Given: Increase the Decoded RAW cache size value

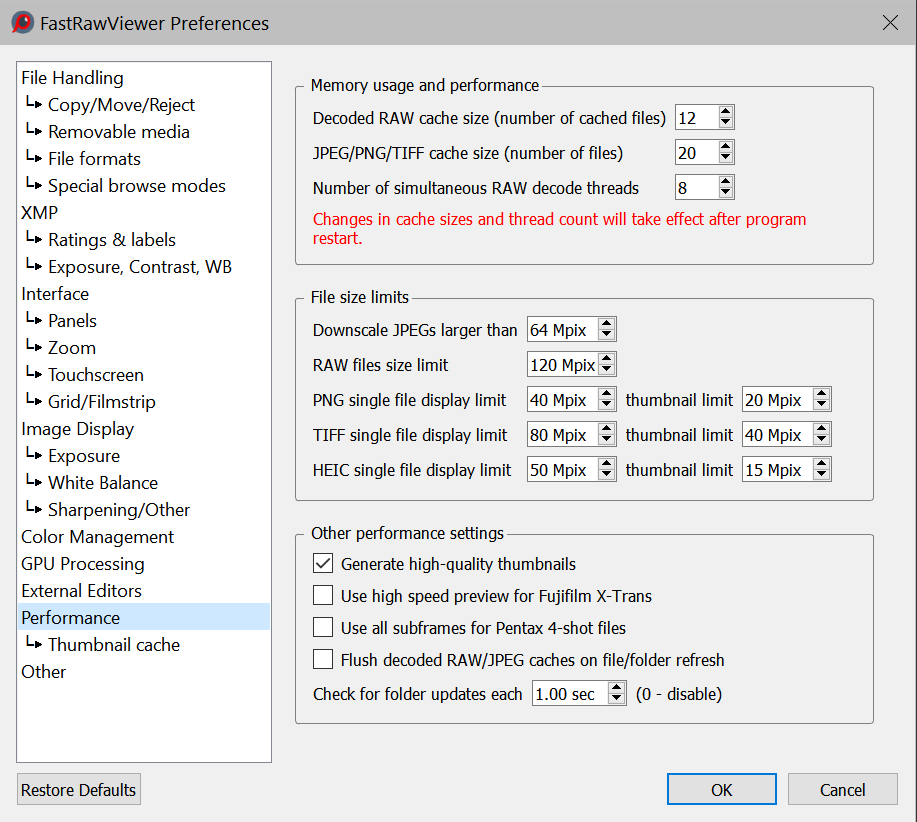Looking at the screenshot, I should pos(726,112).
